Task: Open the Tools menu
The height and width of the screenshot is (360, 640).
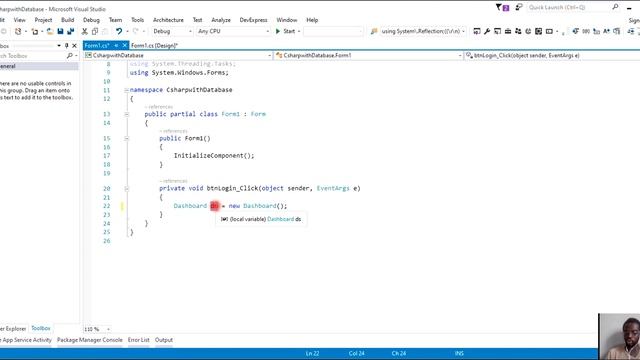Action: (137, 20)
